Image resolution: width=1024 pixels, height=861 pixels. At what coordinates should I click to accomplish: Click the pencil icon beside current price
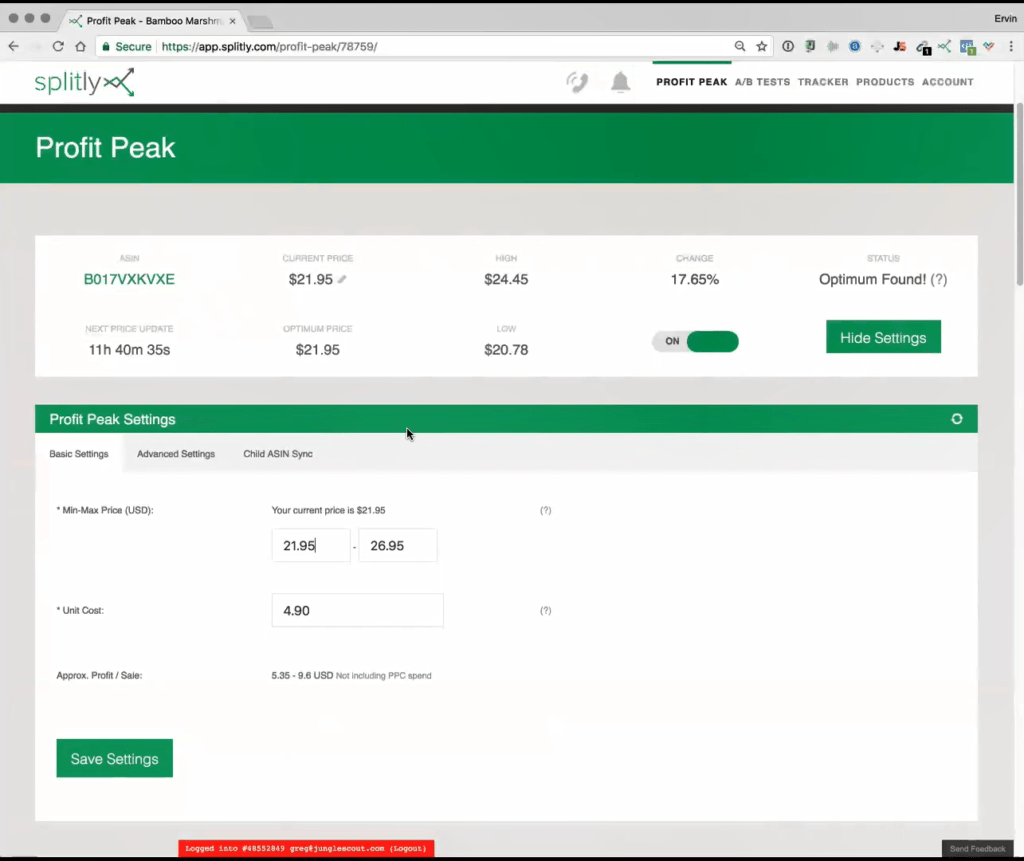[342, 280]
